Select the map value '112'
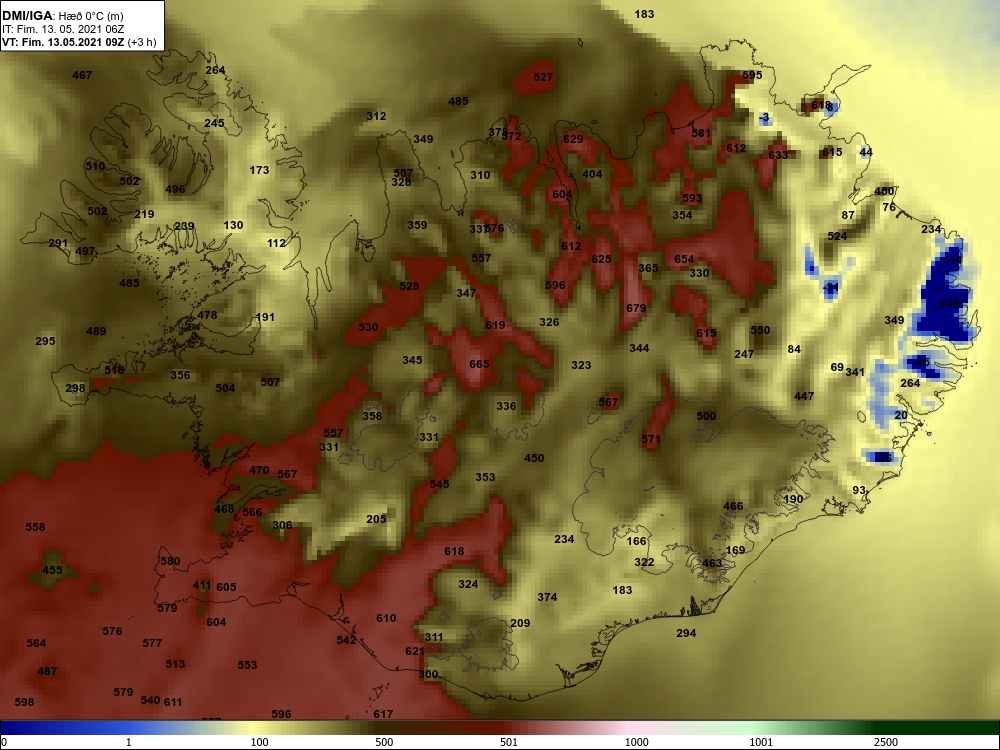Screen dimensions: 1000x750 point(276,243)
